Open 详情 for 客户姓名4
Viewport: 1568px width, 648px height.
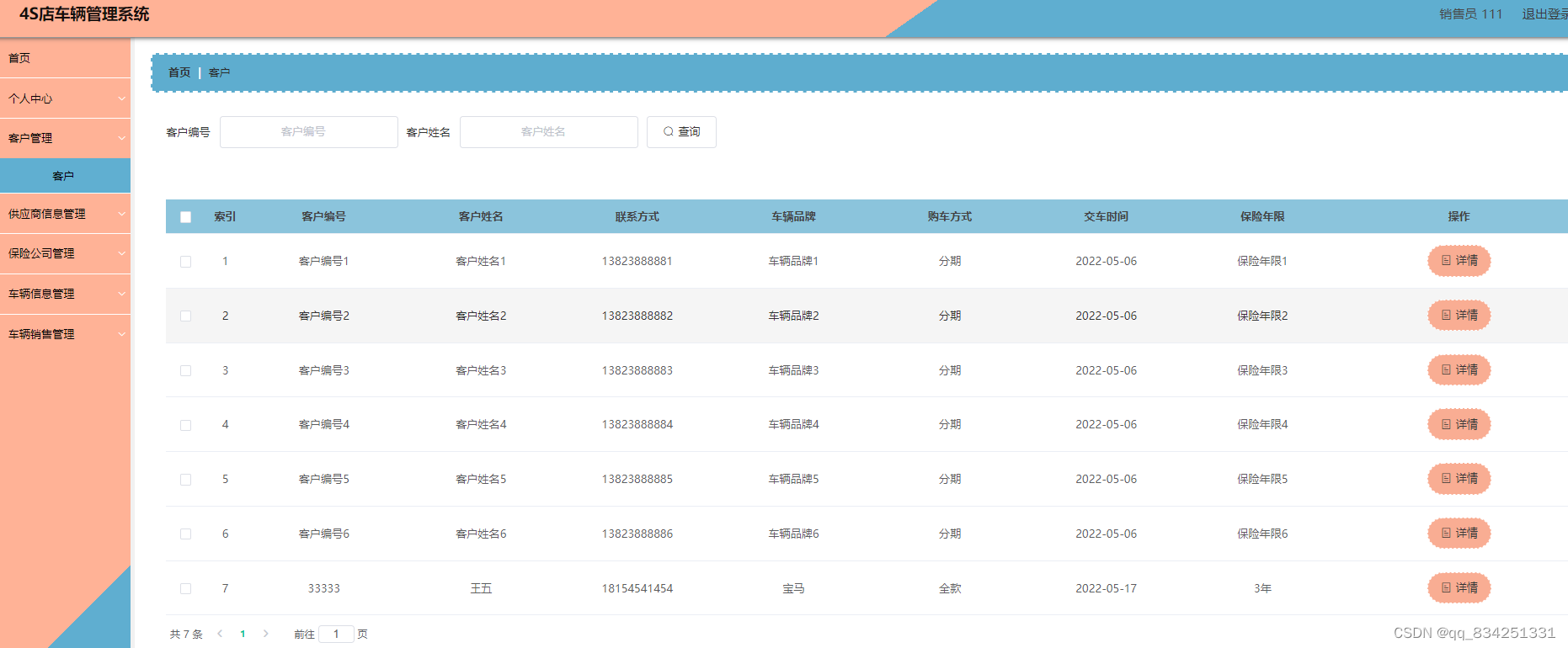pos(1459,425)
